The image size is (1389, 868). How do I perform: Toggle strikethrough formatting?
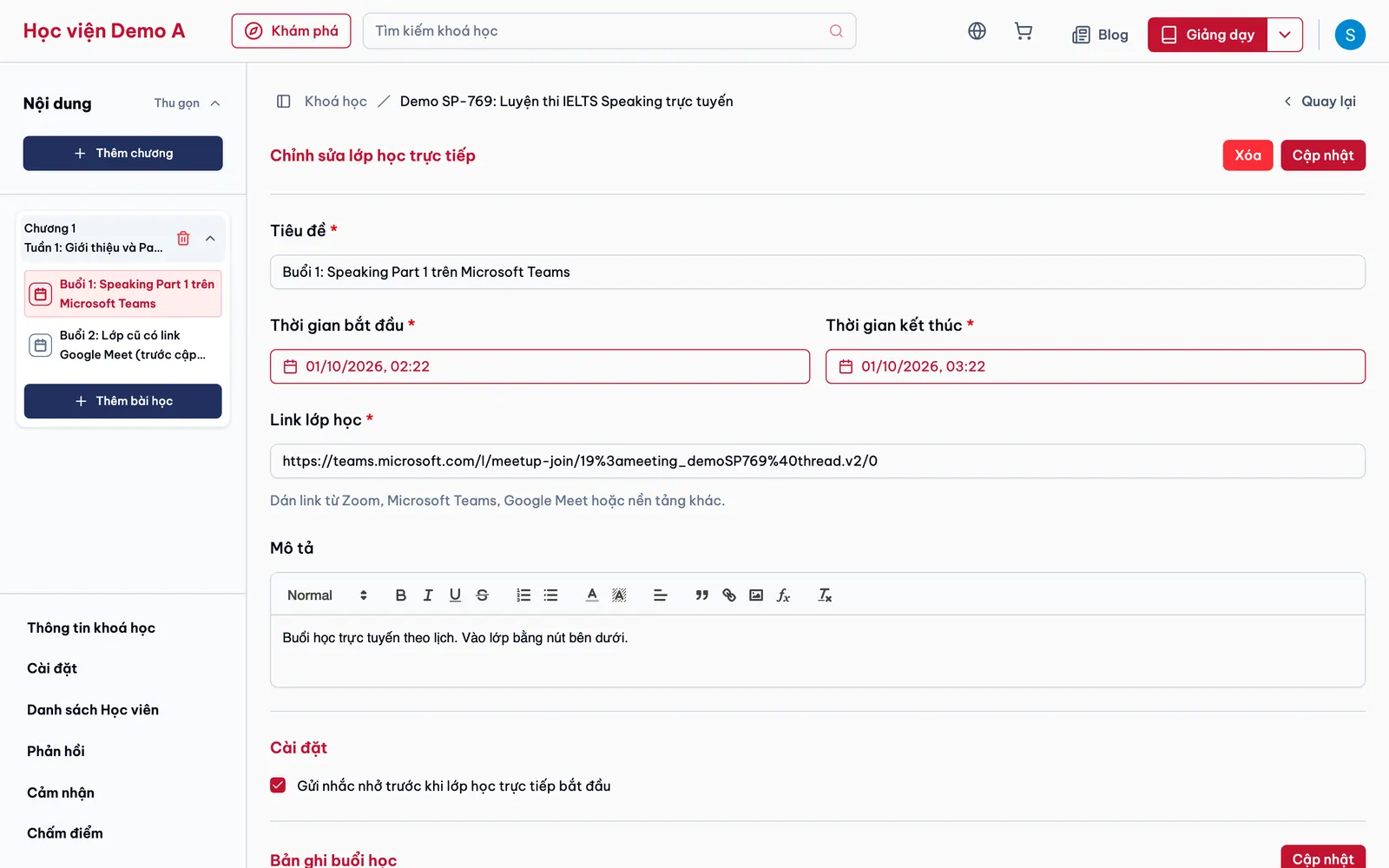tap(483, 595)
